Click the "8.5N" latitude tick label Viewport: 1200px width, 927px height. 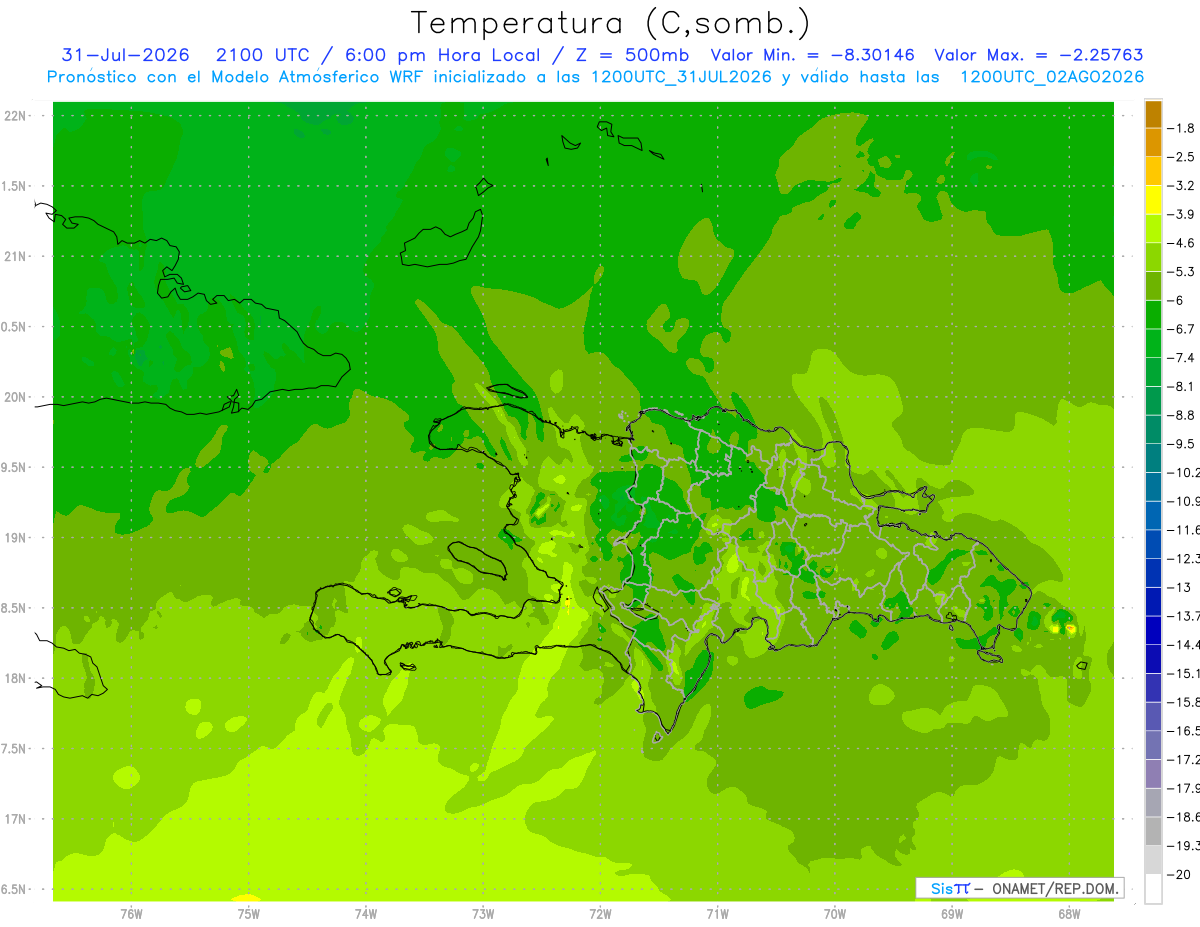(14, 608)
